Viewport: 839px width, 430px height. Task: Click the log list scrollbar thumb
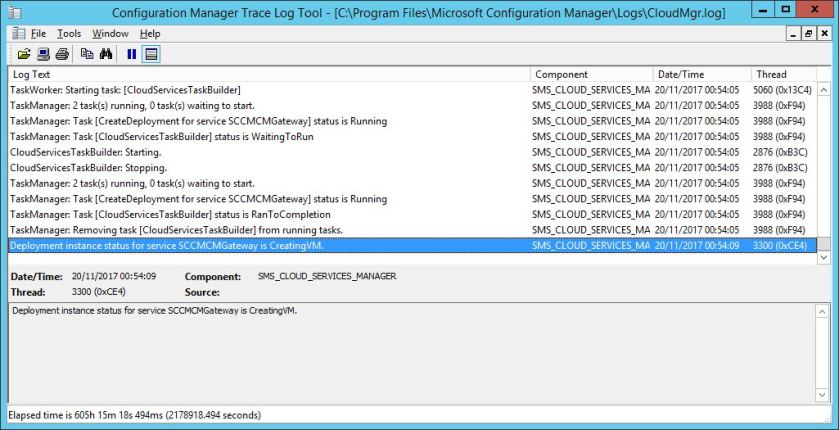point(824,244)
